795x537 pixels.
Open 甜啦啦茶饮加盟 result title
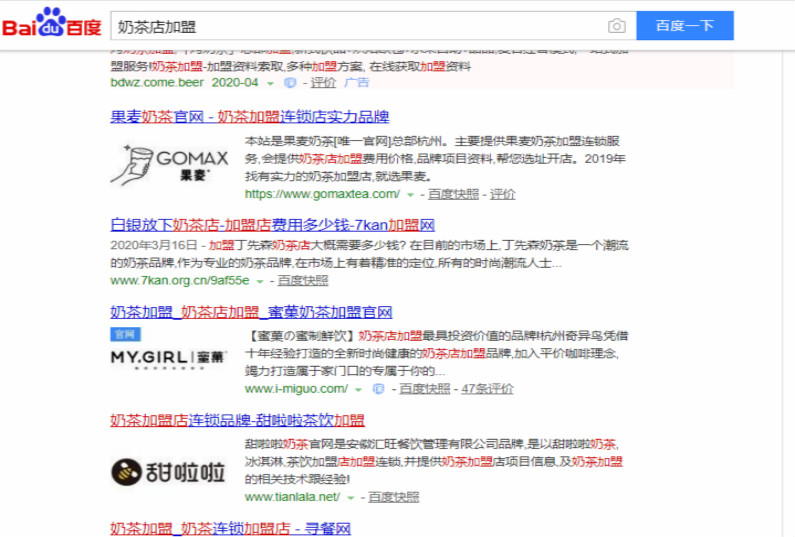[237, 420]
